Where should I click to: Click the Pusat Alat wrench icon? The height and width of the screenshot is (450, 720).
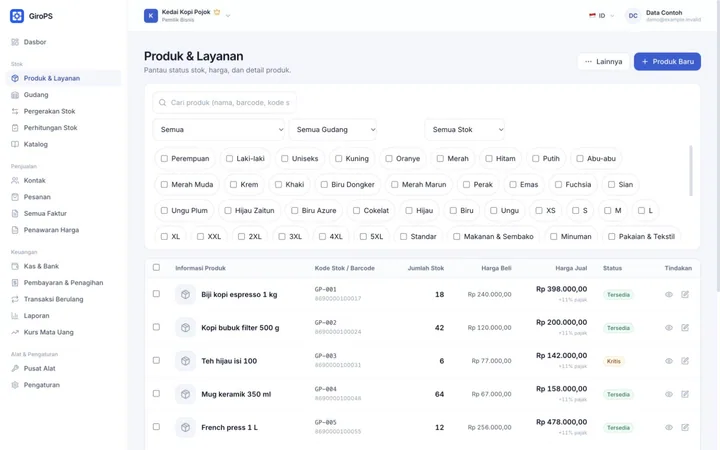coord(15,368)
